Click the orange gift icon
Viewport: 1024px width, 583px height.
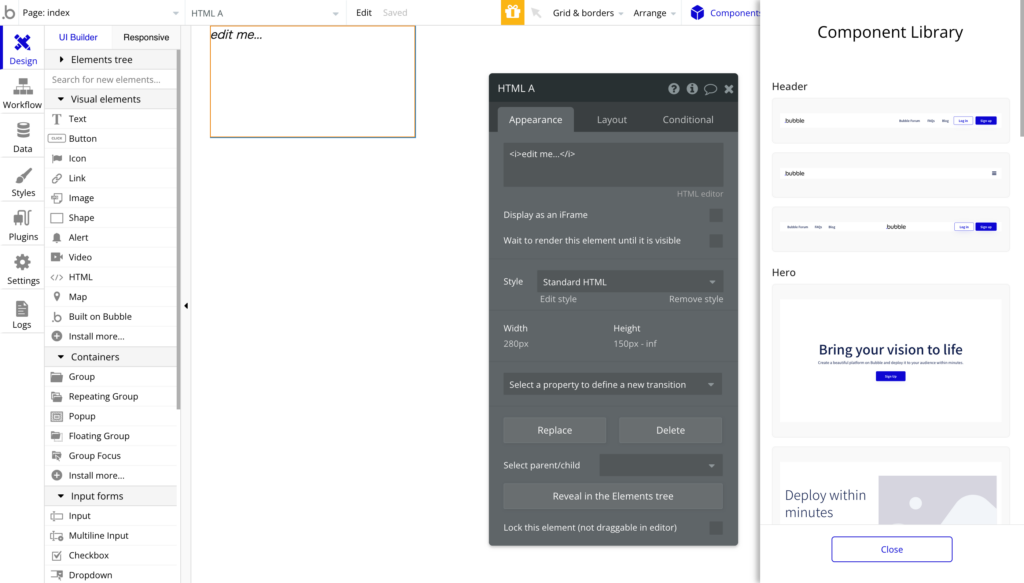[513, 12]
